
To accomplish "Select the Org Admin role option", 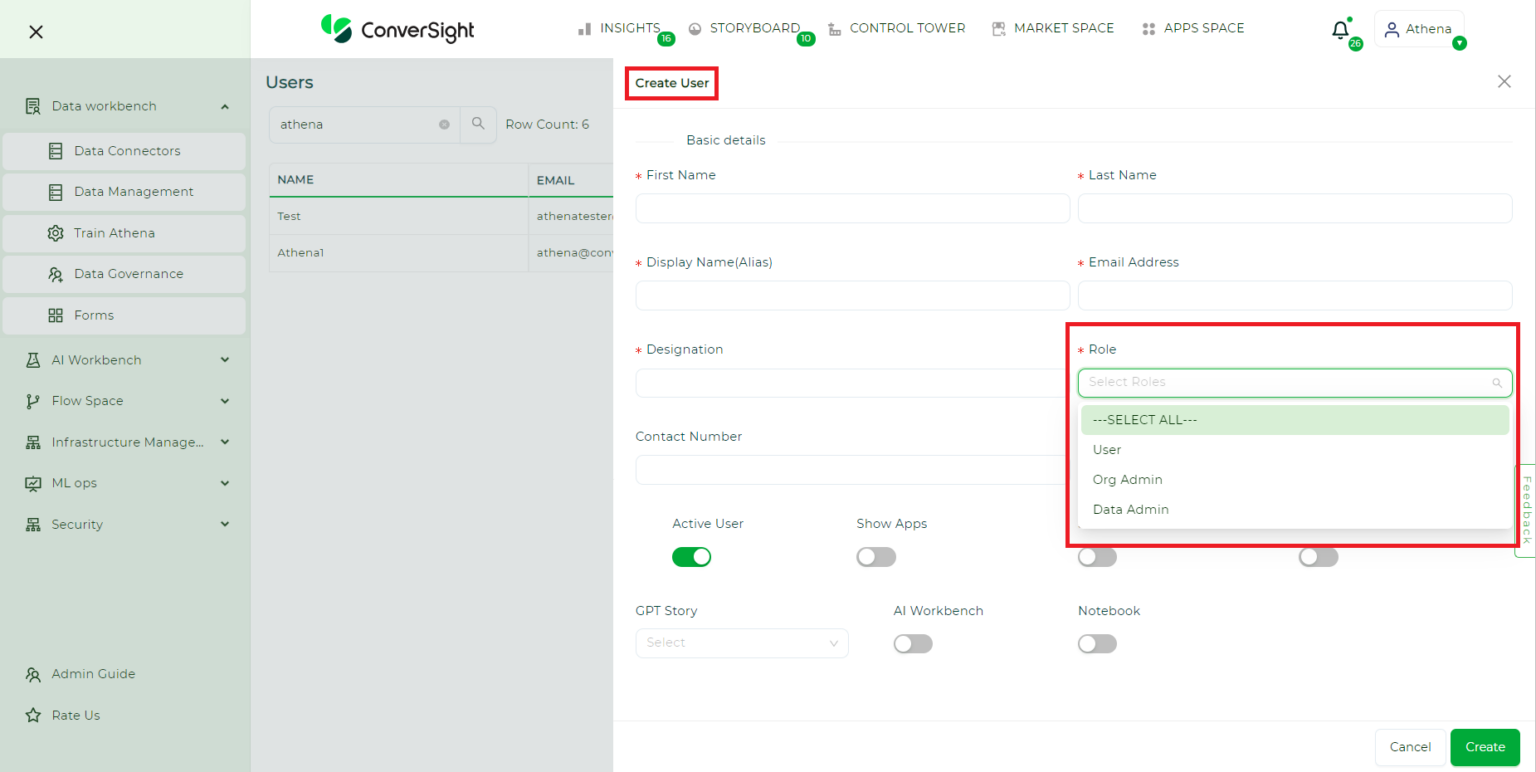I will pyautogui.click(x=1294, y=480).
